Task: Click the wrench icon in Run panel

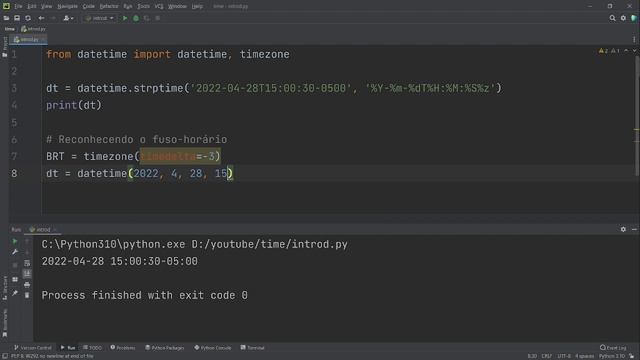Action: [15, 252]
